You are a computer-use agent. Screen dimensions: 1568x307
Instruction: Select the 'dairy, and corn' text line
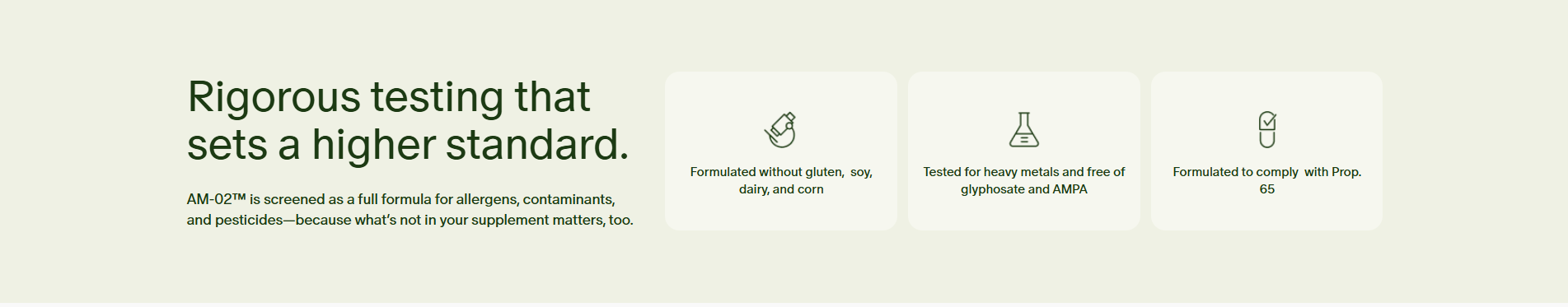click(x=781, y=189)
